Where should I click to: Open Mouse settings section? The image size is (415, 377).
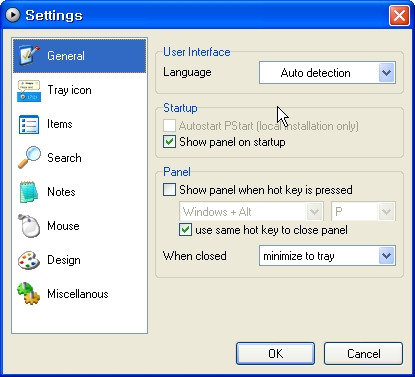[x=79, y=226]
